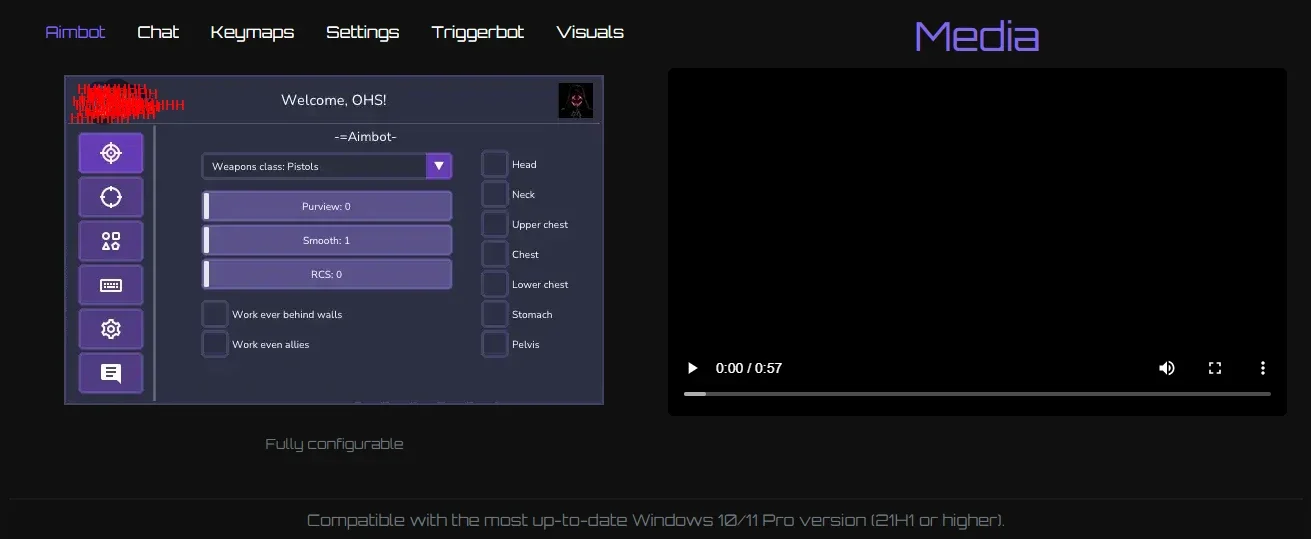Enable the Upper chest checkbox
This screenshot has height=539, width=1311.
coord(495,224)
